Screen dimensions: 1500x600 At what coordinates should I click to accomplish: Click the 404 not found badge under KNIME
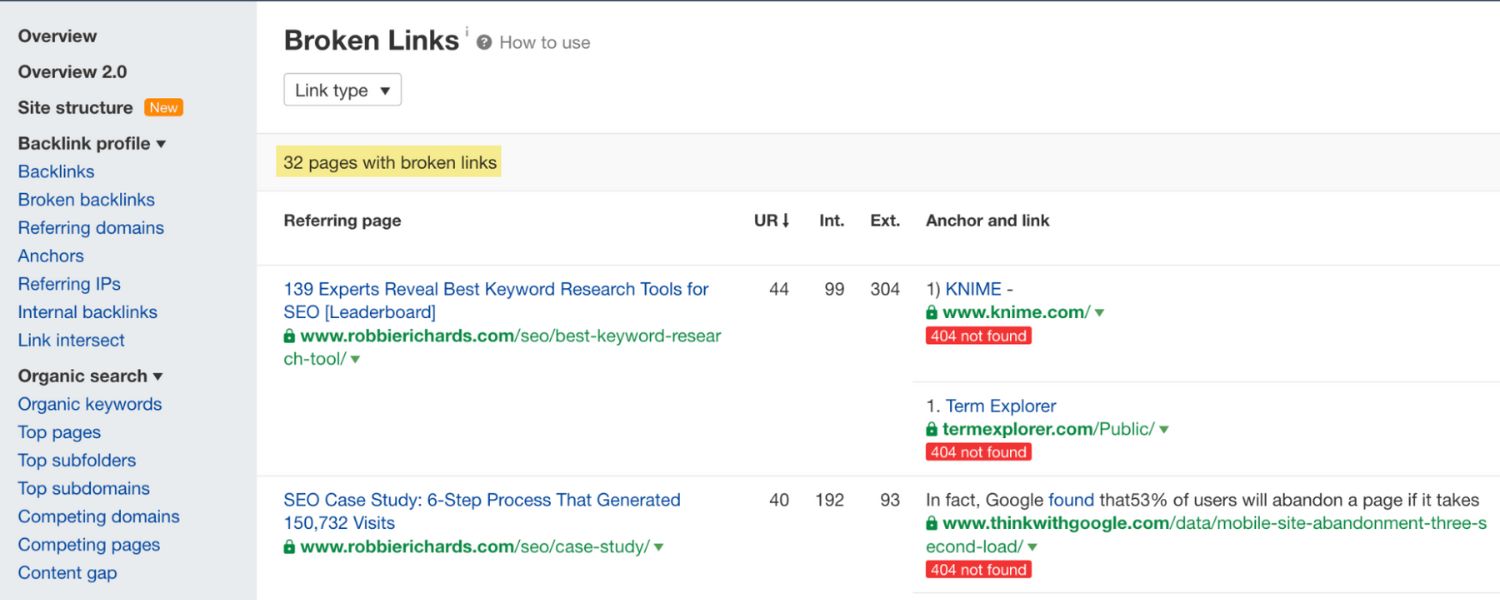(x=978, y=335)
